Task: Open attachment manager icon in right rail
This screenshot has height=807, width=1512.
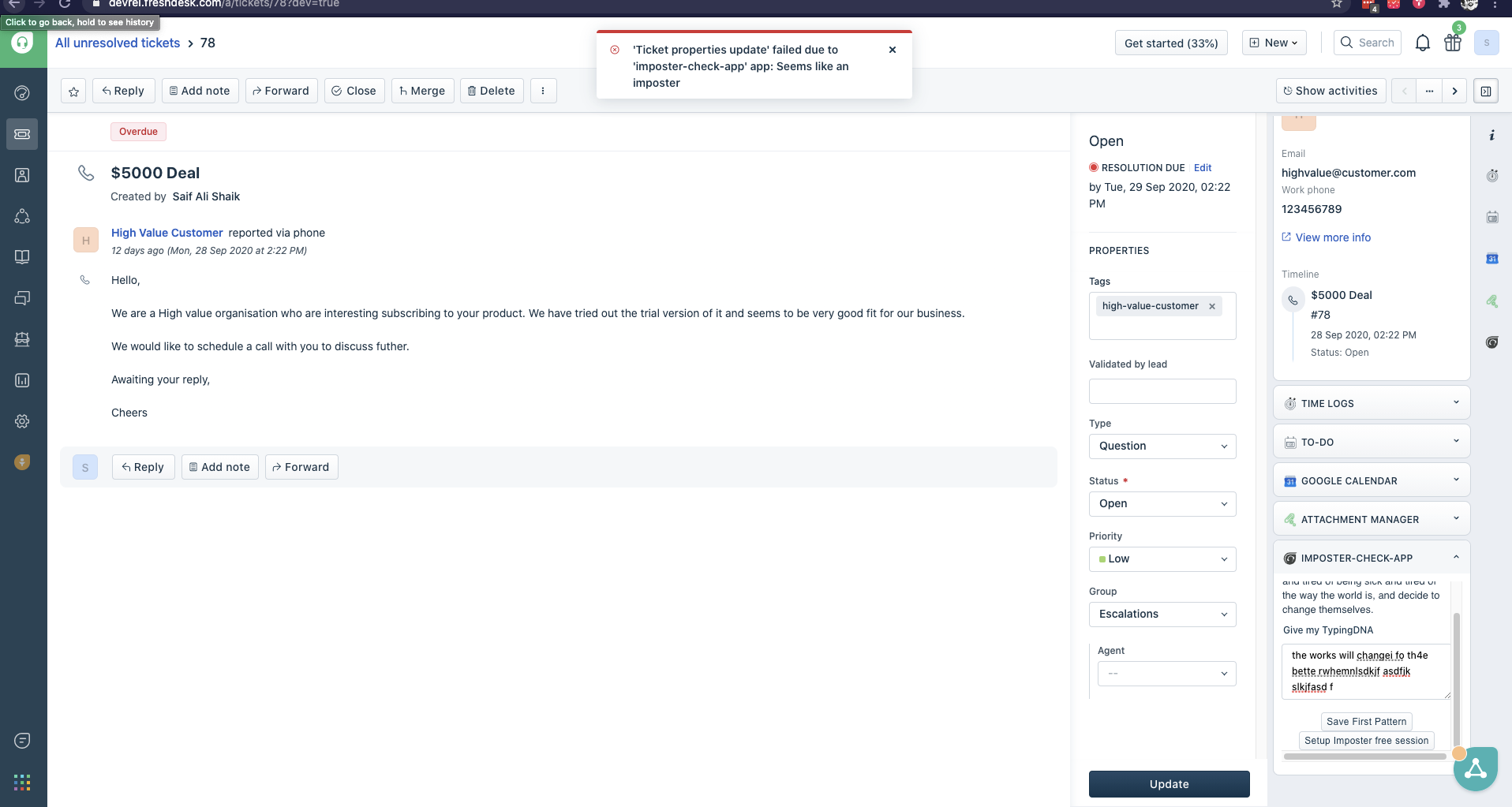Action: (1491, 301)
